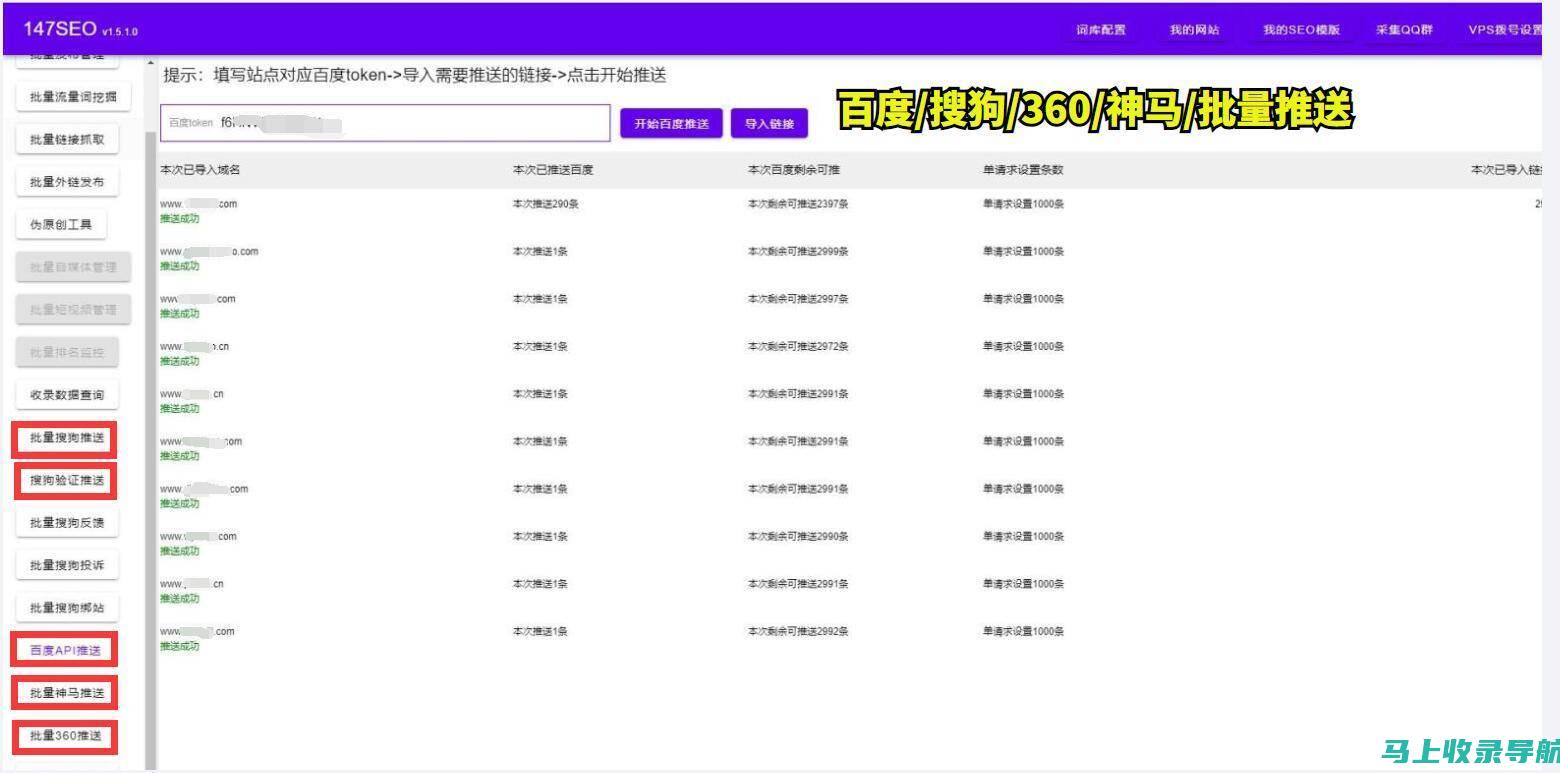Select 批量短视频管理 in the sidebar
This screenshot has height=773, width=1560.
point(73,310)
